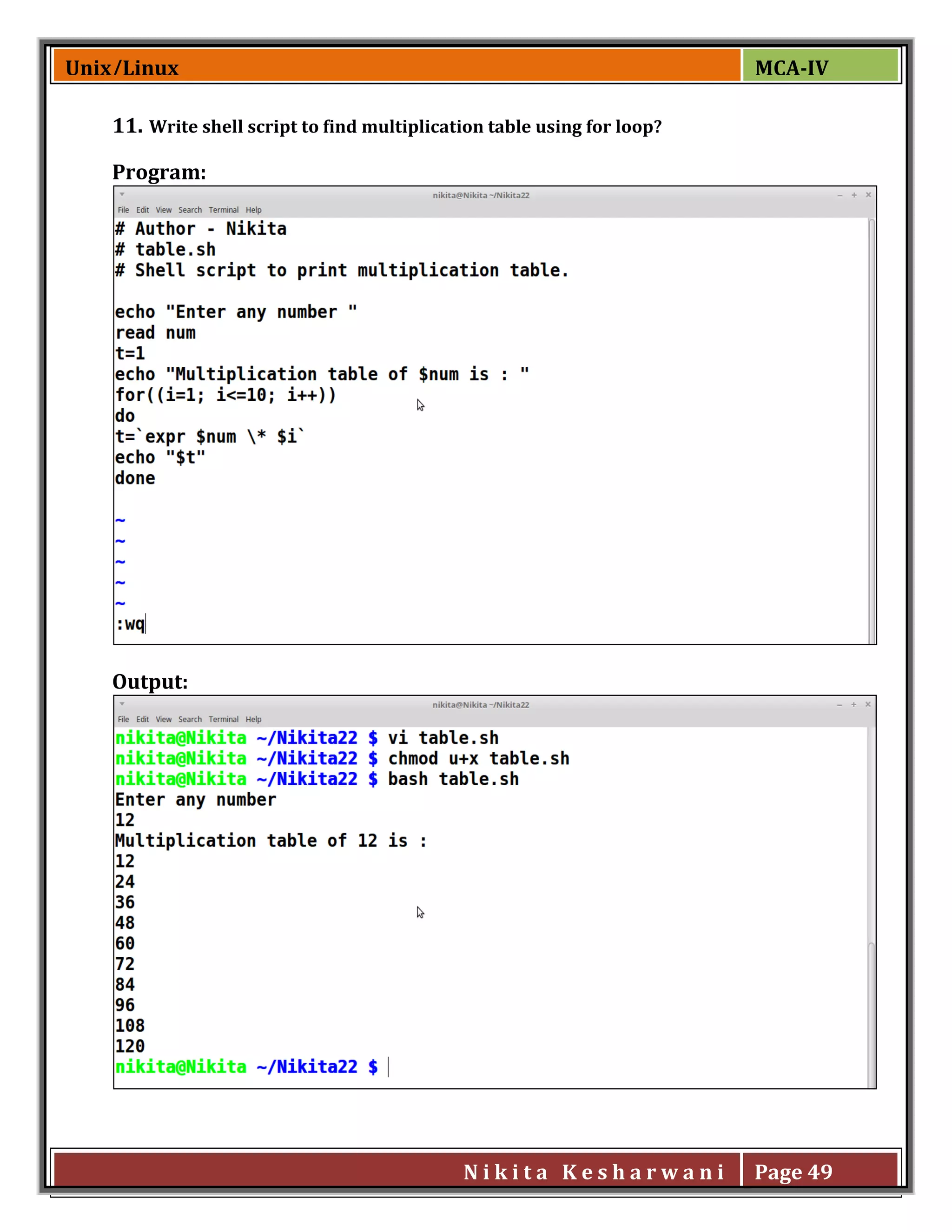Click the ':wq' vi command line
The image size is (952, 1232).
point(130,624)
